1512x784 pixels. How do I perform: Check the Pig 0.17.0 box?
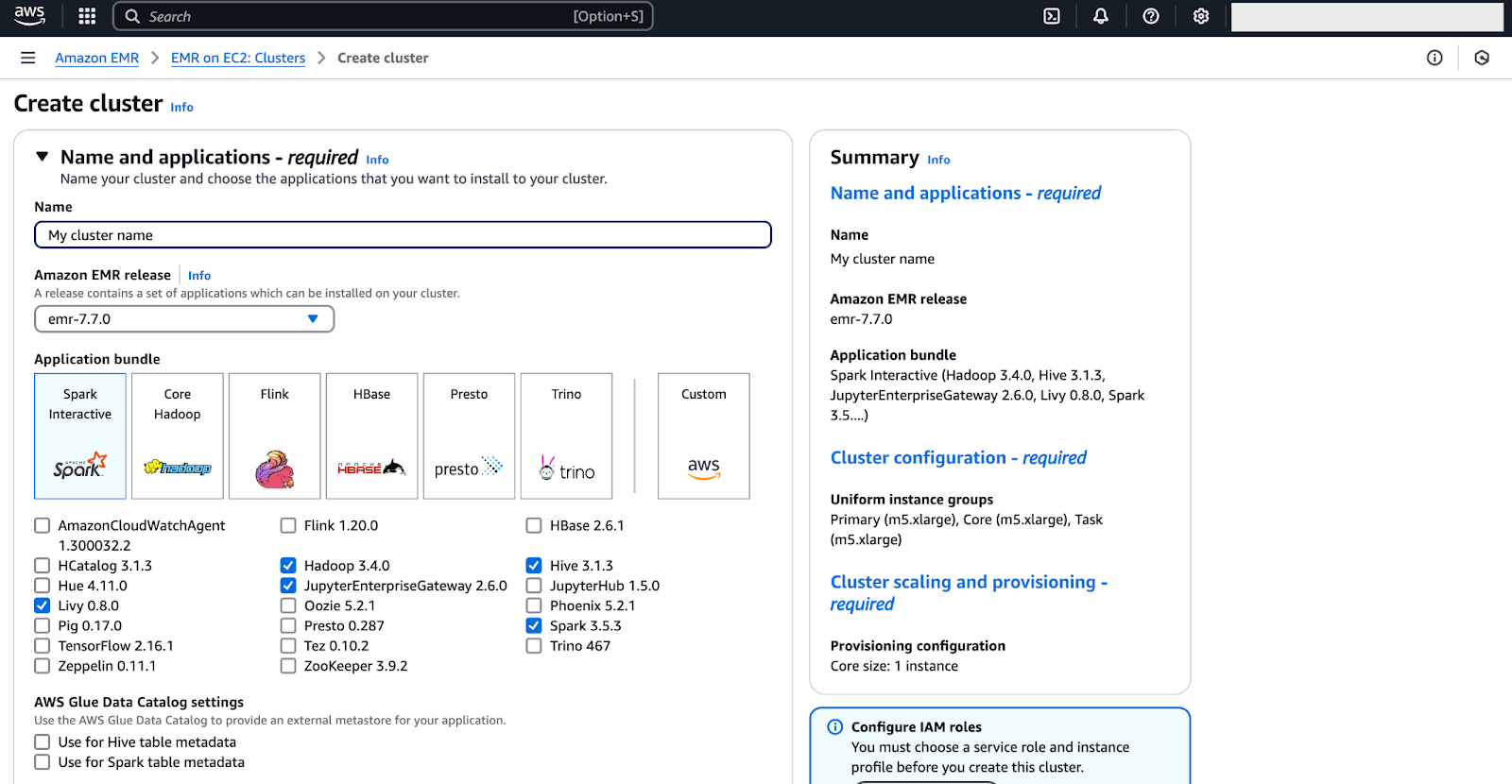(43, 625)
